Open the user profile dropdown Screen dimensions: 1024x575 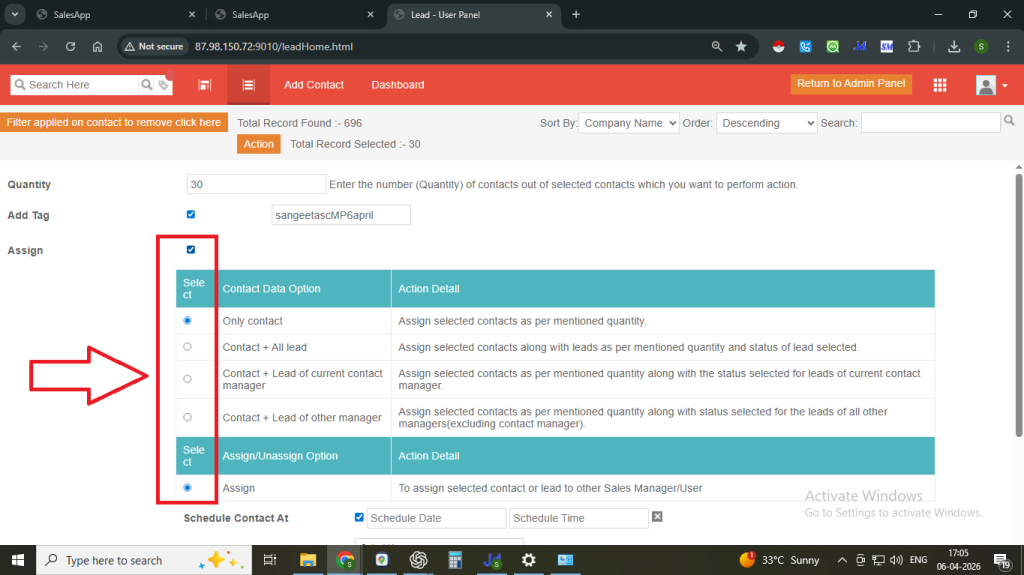(991, 86)
